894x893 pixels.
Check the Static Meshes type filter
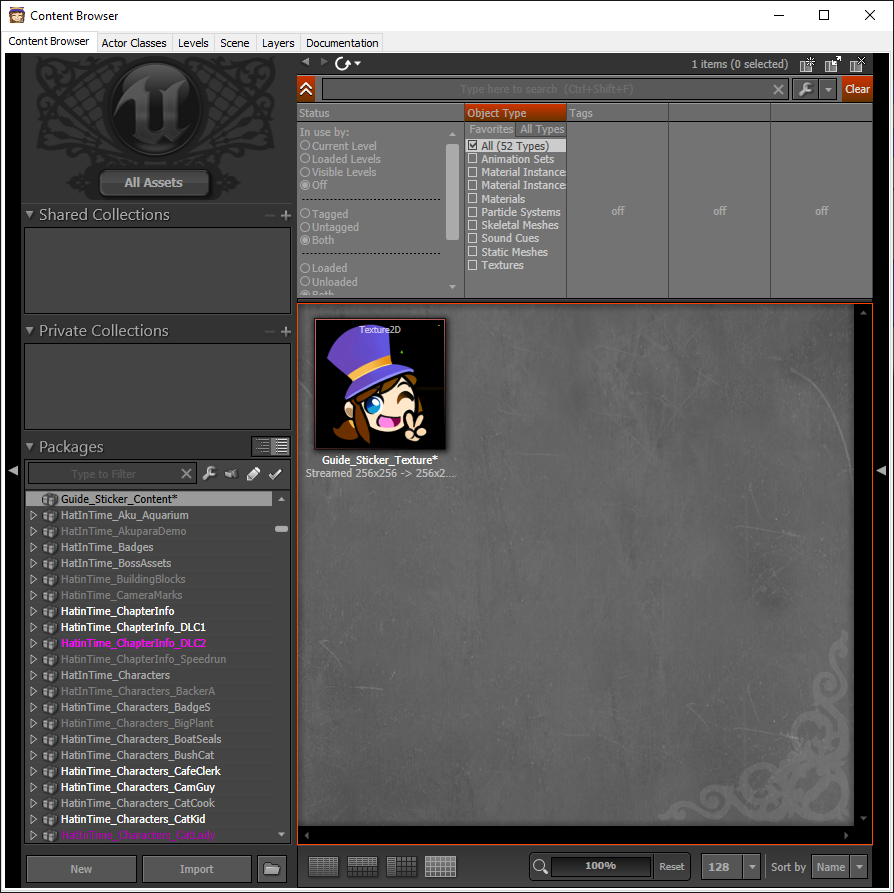(x=473, y=251)
